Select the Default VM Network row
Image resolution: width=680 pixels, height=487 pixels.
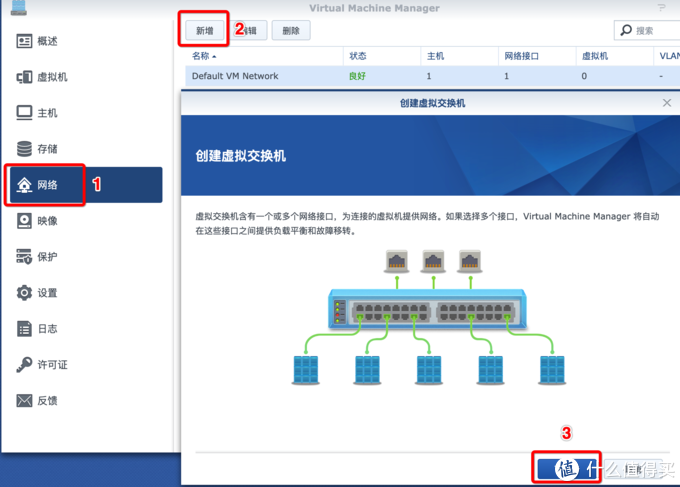click(432, 76)
